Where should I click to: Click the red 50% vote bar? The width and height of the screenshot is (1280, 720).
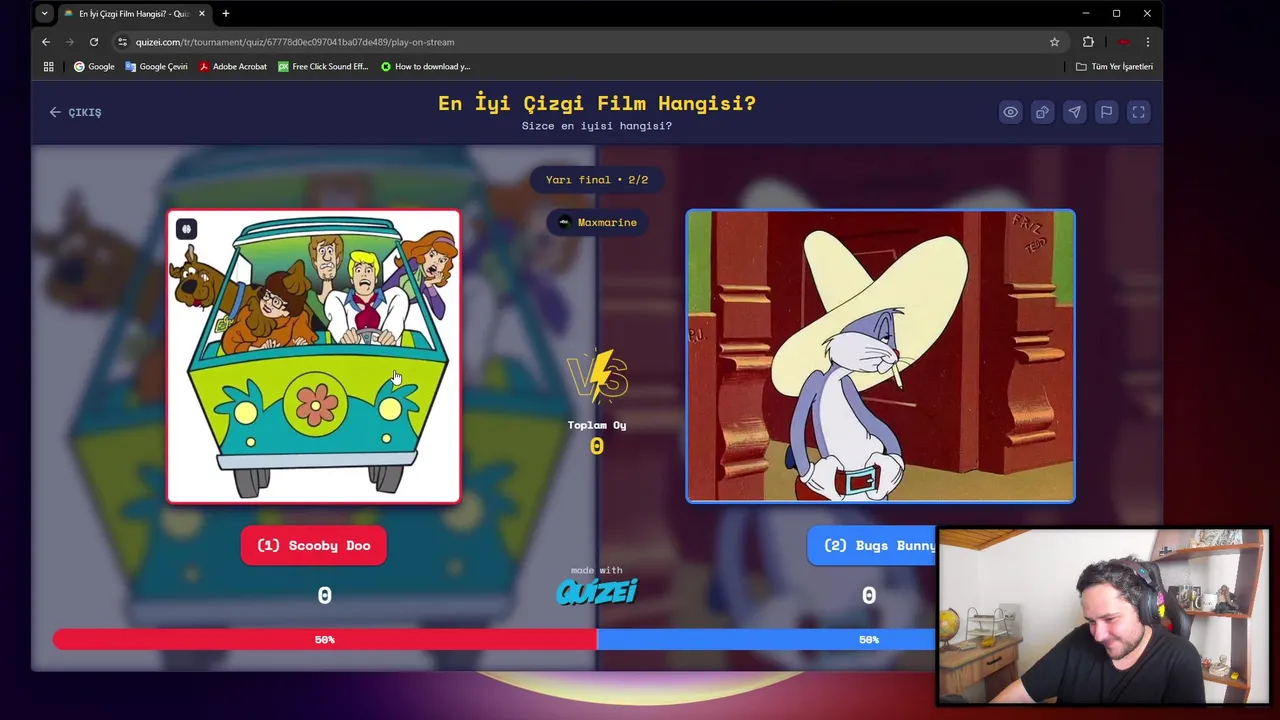325,639
